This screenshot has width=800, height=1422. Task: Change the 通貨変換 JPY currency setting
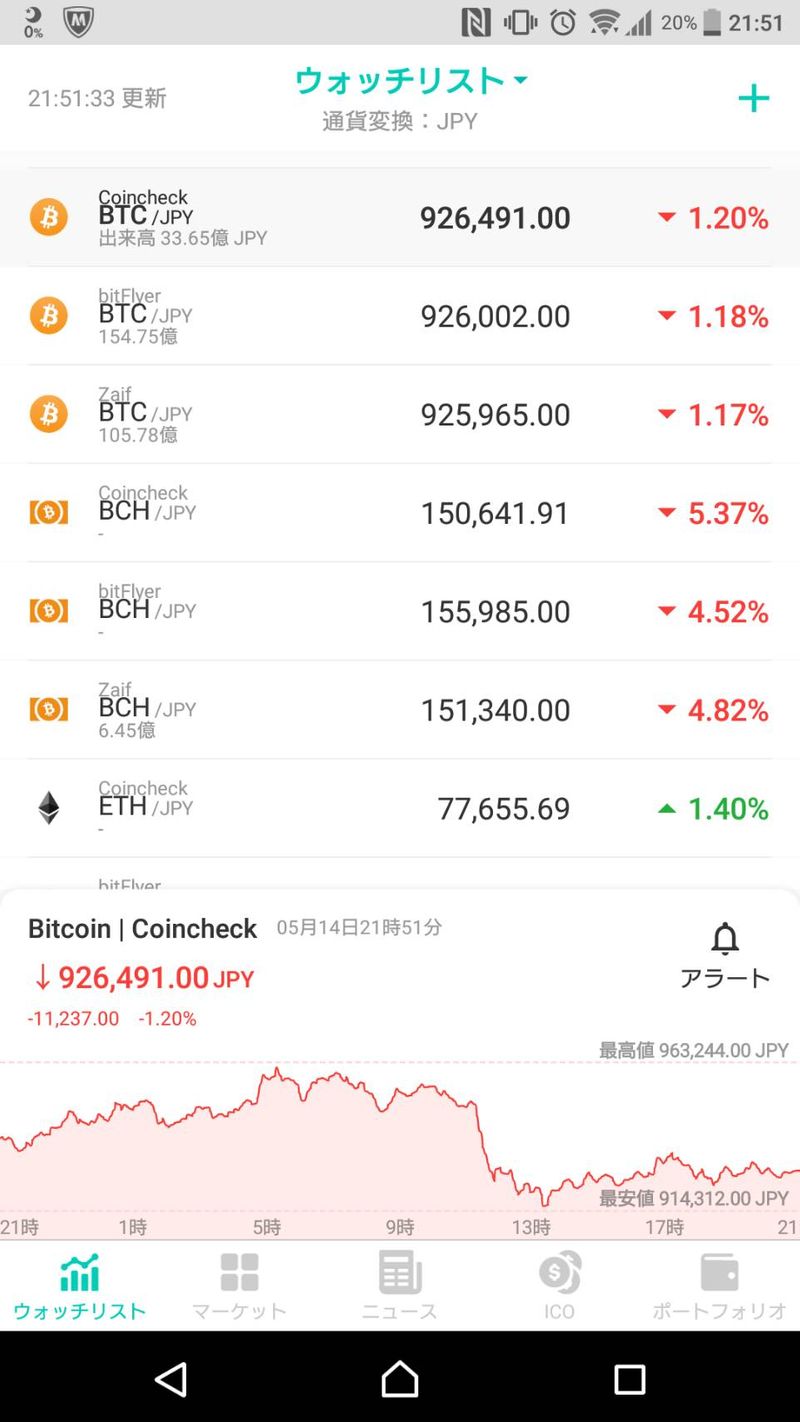(x=400, y=122)
